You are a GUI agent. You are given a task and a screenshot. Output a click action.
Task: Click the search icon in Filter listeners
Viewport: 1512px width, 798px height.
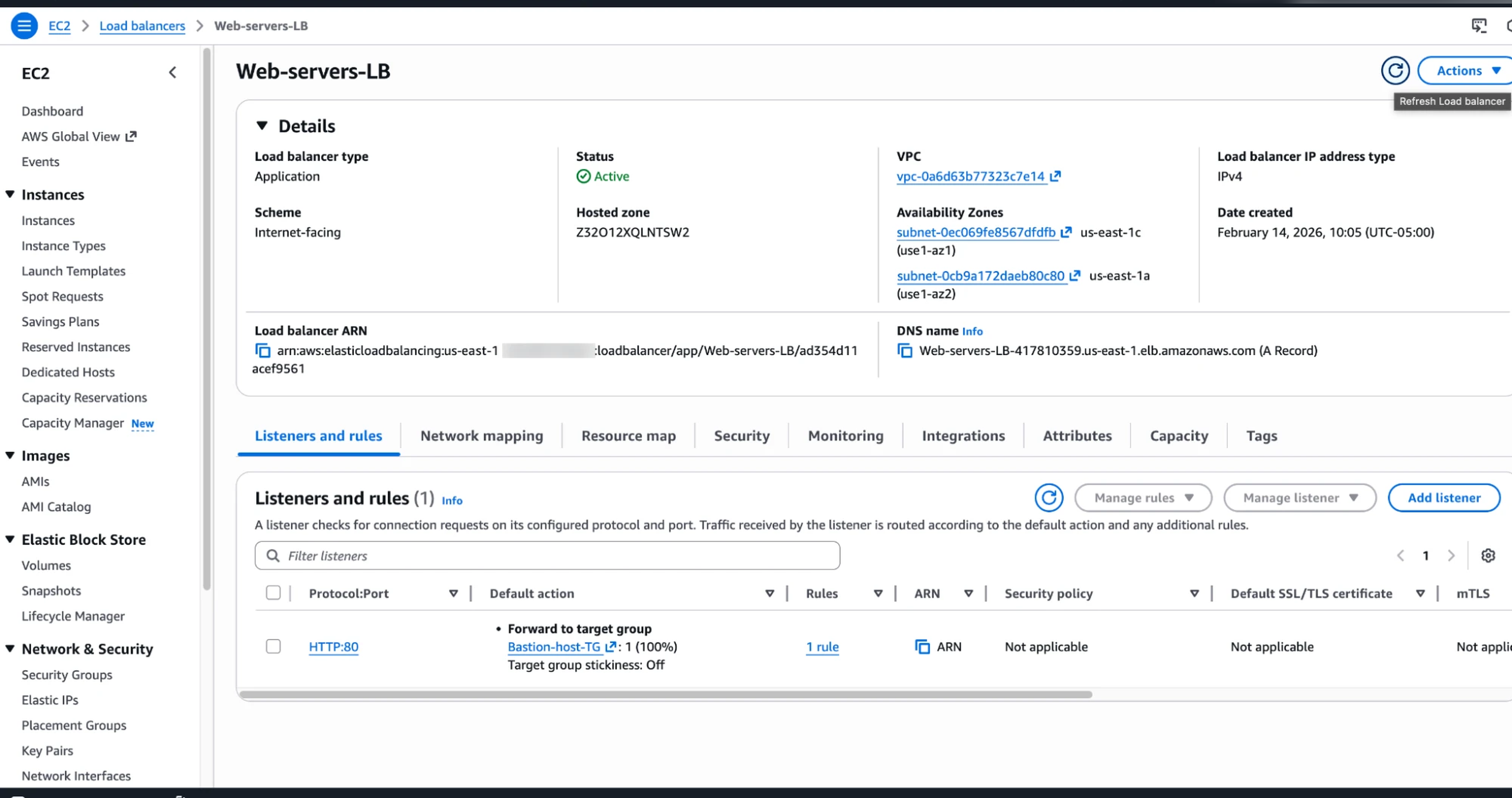pos(272,555)
